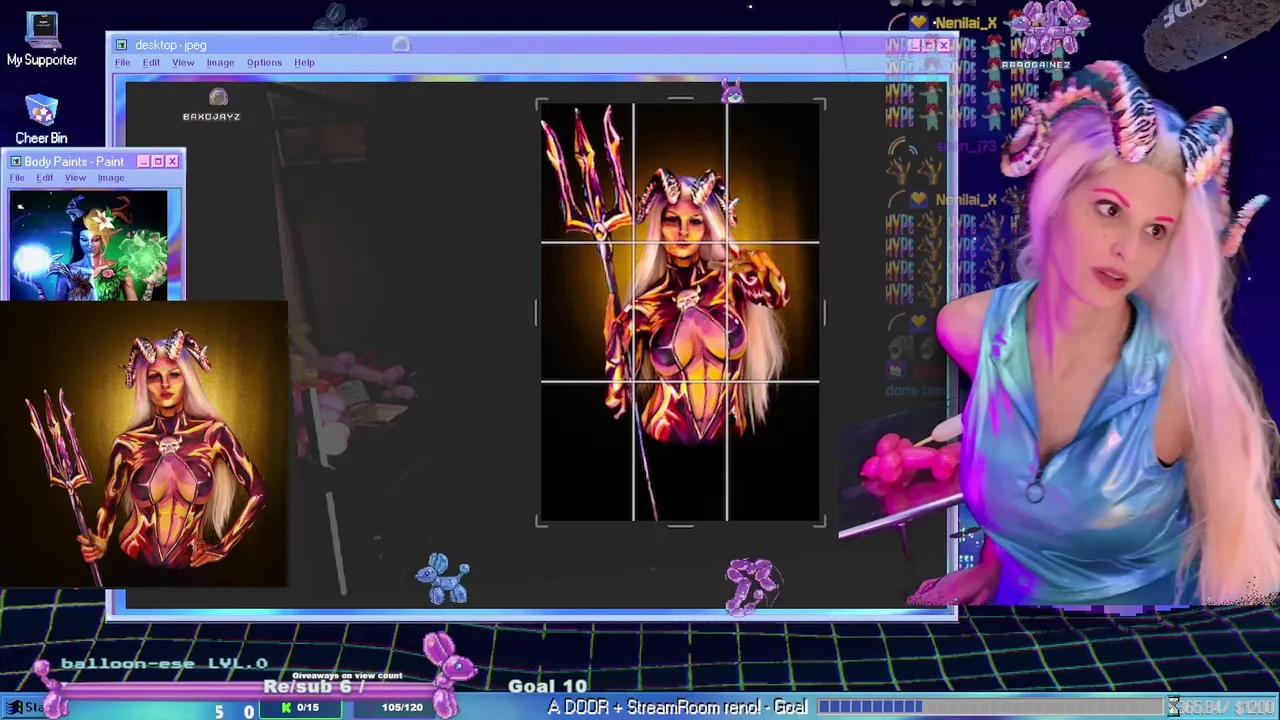Click the "Goal 10" label

click(547, 686)
